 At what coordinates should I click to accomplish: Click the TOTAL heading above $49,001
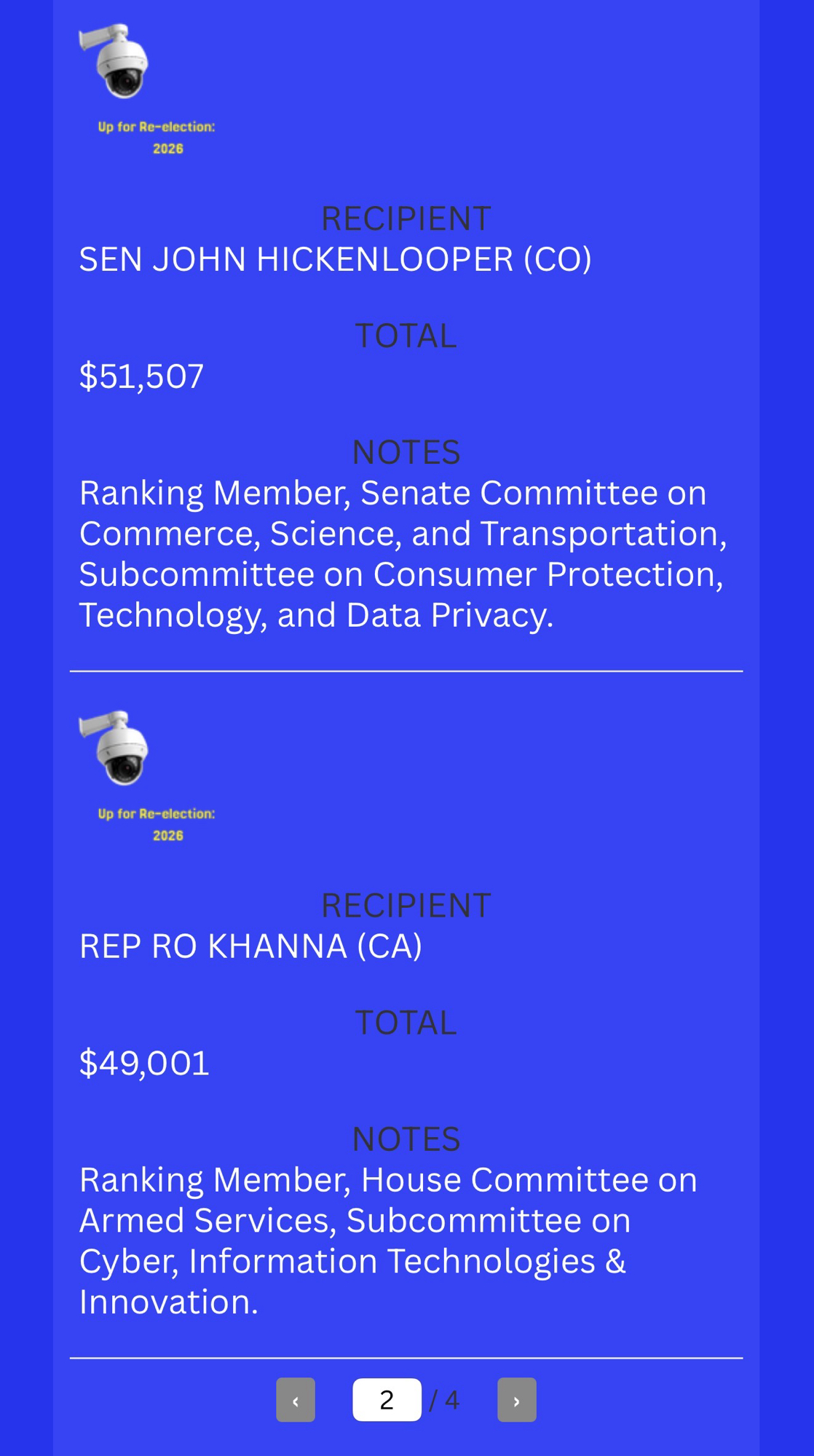[406, 1022]
